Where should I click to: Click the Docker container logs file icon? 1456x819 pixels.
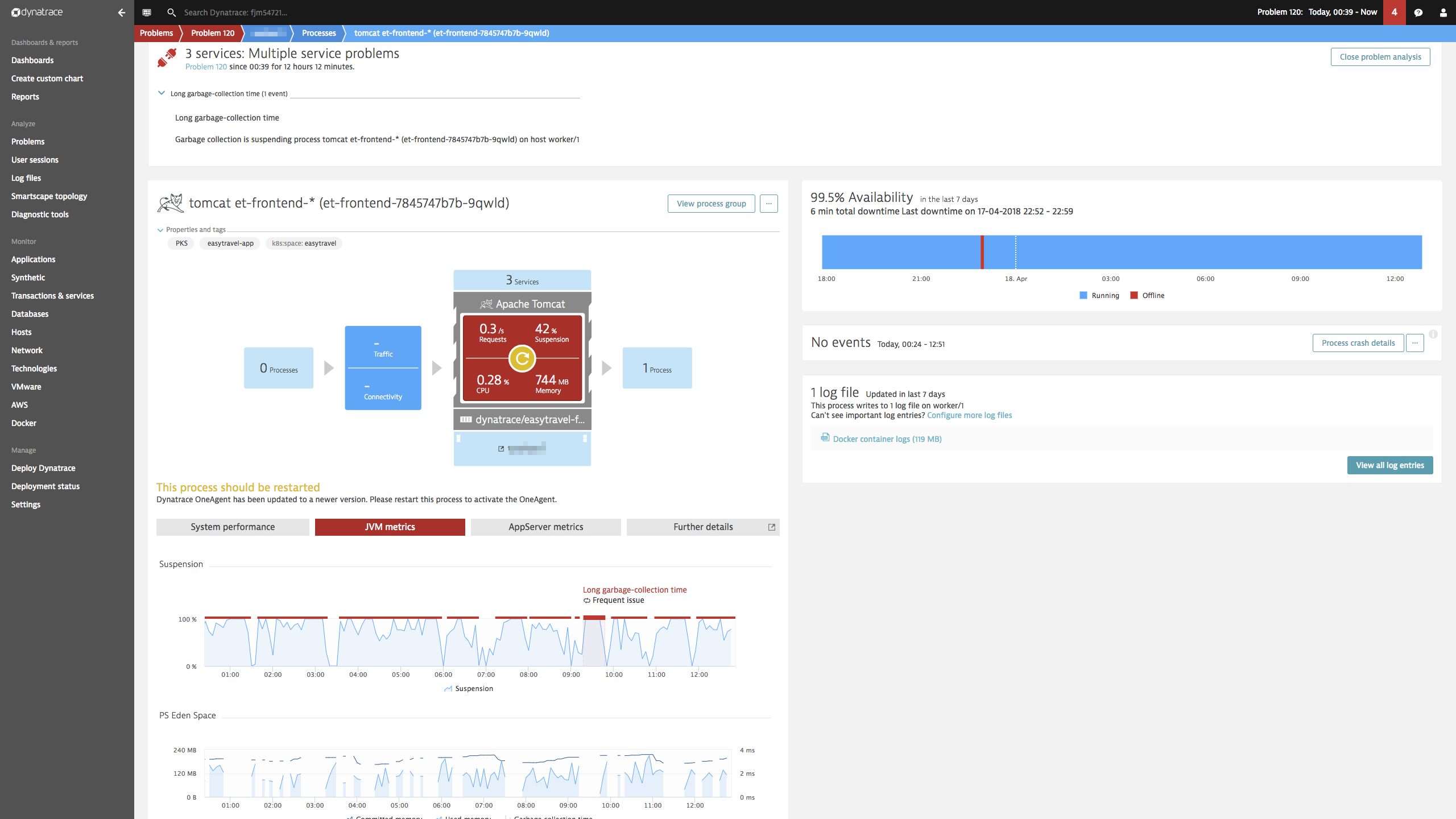coord(825,437)
